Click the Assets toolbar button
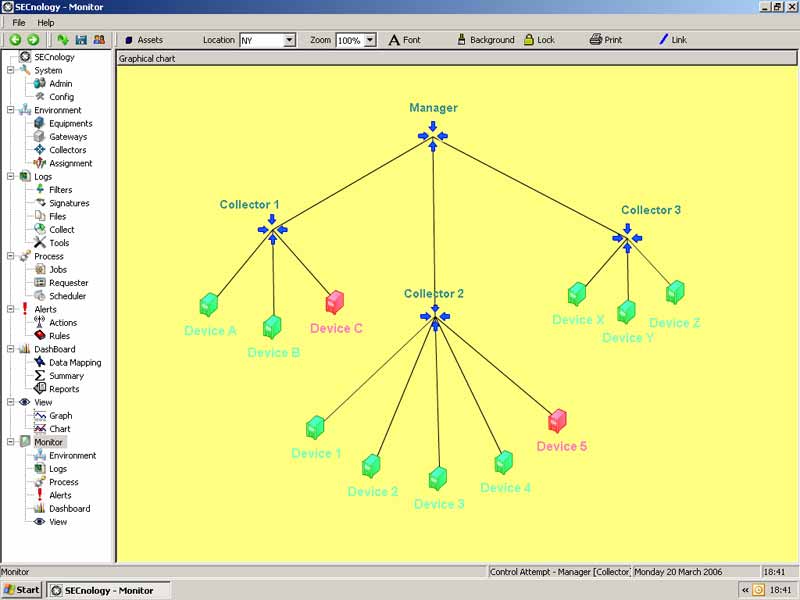Image resolution: width=800 pixels, height=600 pixels. 144,40
